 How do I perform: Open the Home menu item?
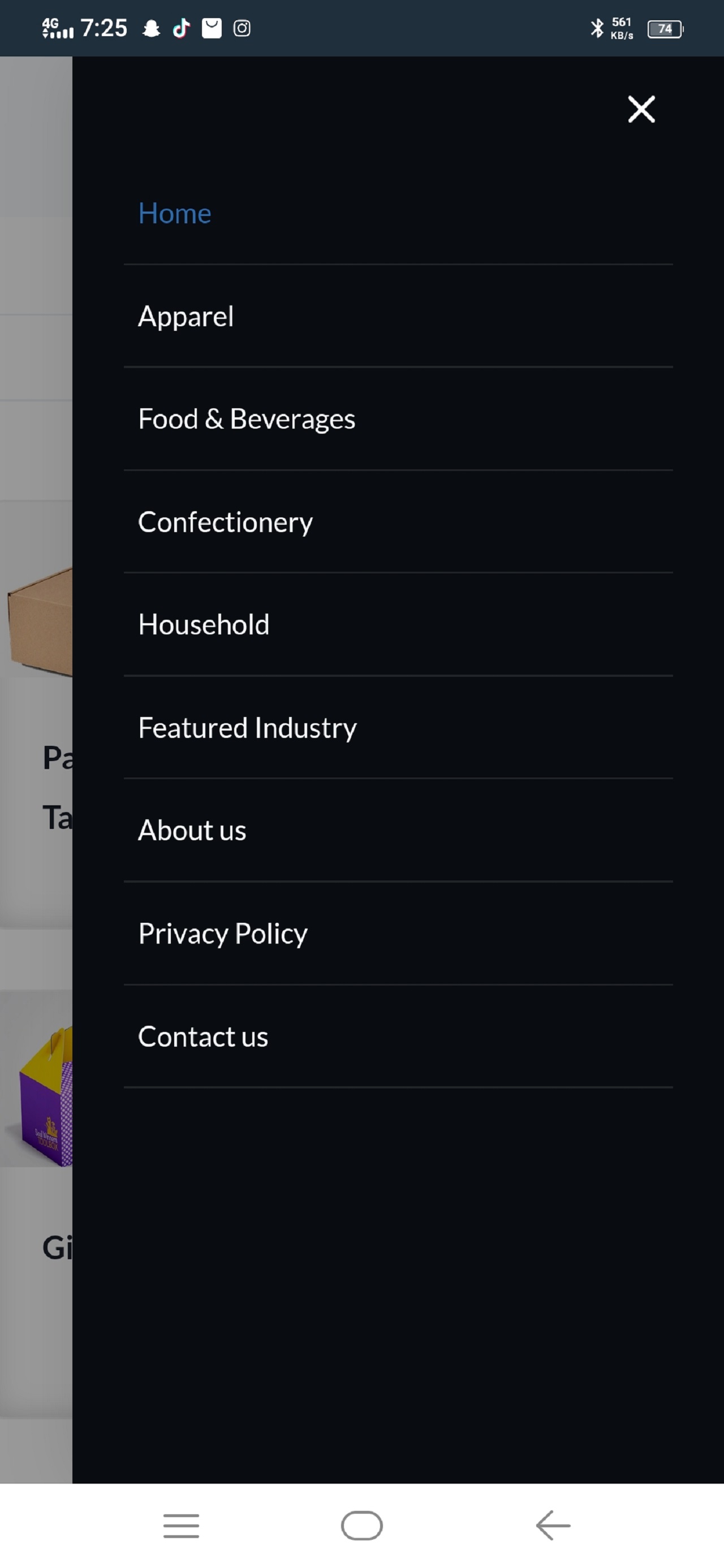(x=175, y=214)
